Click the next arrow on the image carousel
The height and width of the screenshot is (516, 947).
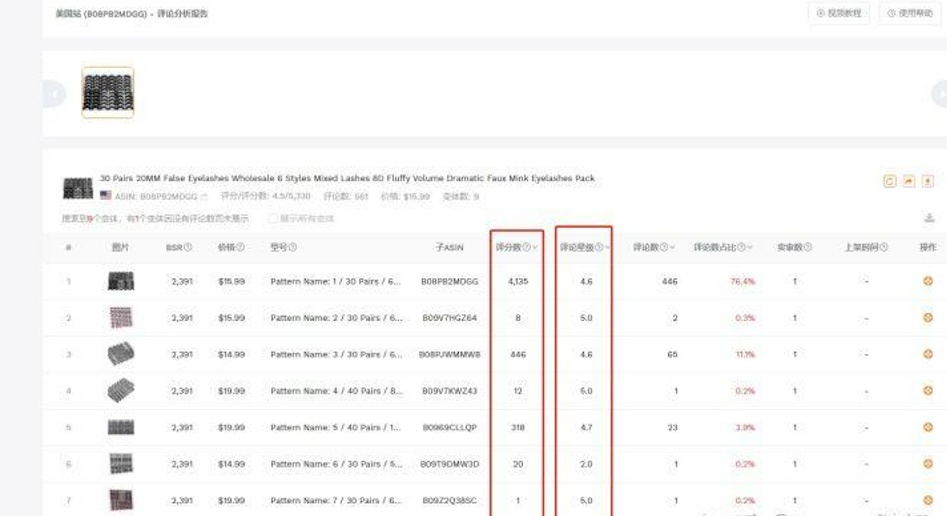click(x=940, y=94)
